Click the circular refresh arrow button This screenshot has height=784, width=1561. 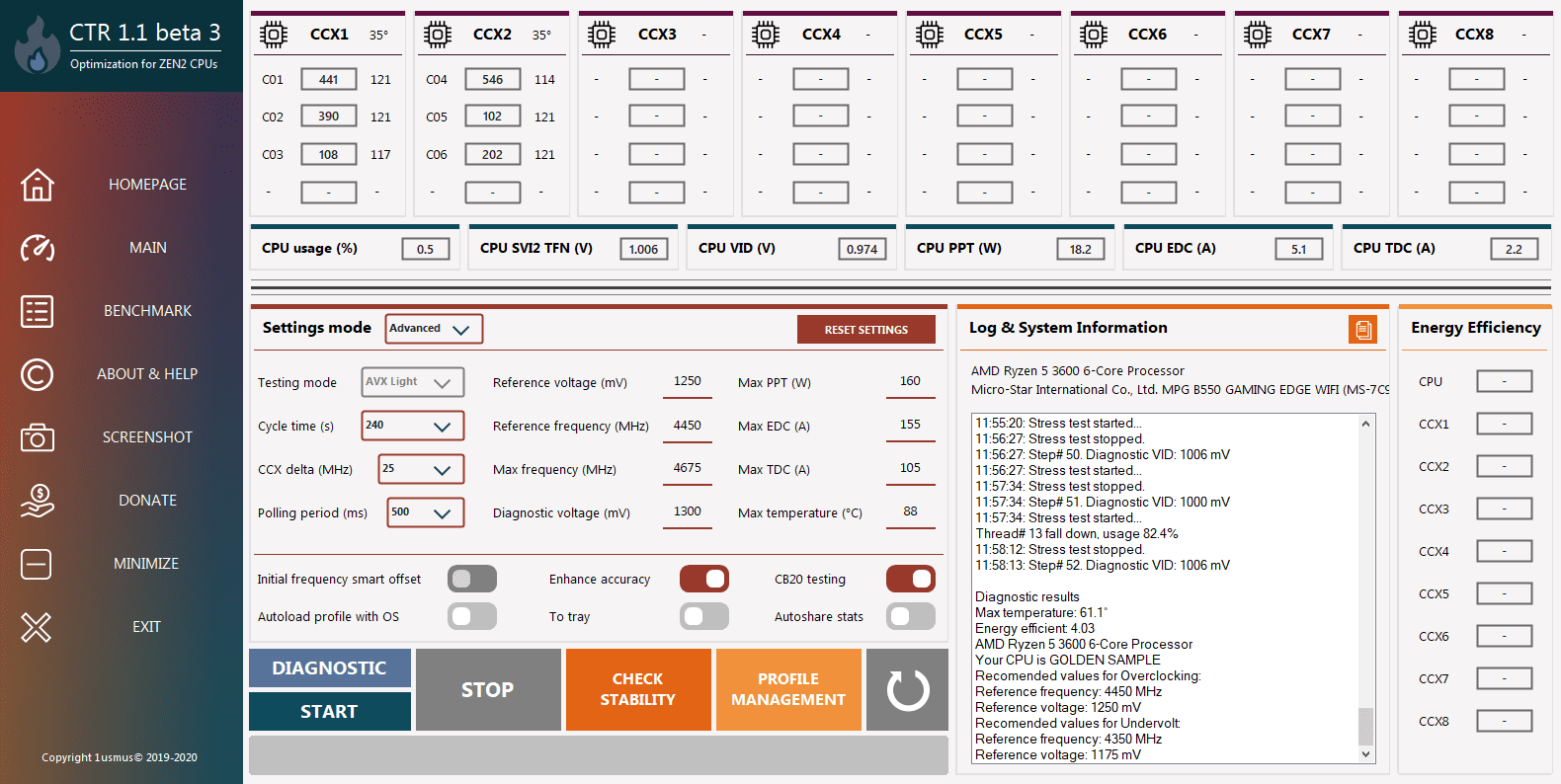tap(908, 690)
